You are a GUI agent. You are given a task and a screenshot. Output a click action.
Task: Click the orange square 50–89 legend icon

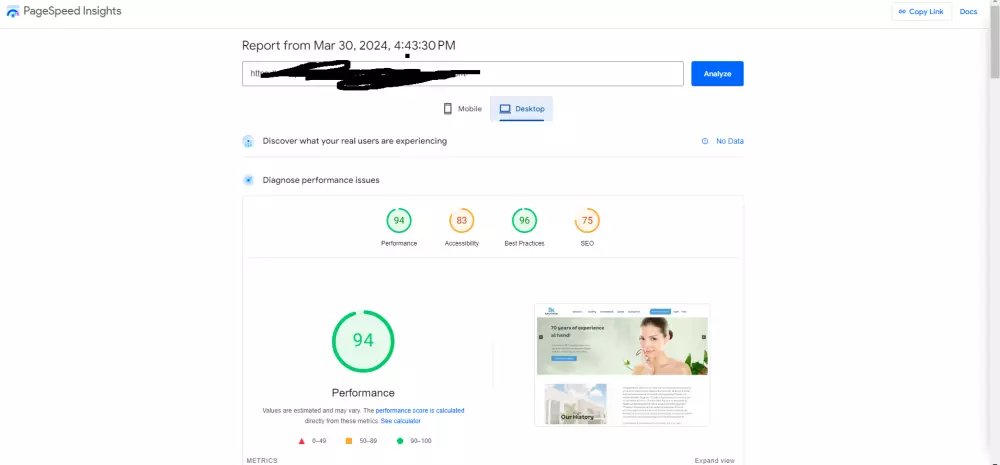[x=349, y=441]
